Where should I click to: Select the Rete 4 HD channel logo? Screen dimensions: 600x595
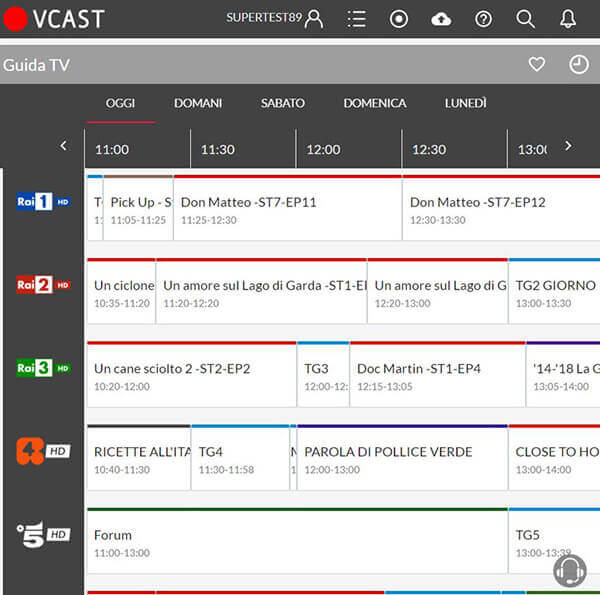click(x=43, y=451)
